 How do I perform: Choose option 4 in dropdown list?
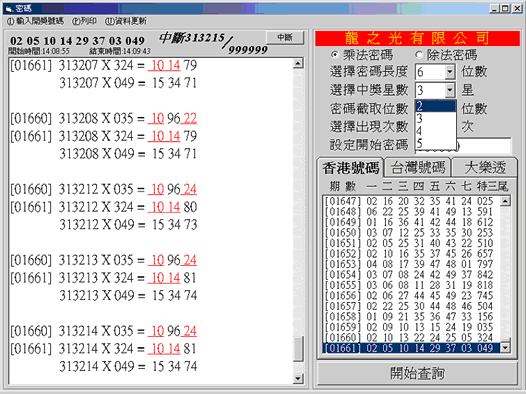pyautogui.click(x=435, y=131)
